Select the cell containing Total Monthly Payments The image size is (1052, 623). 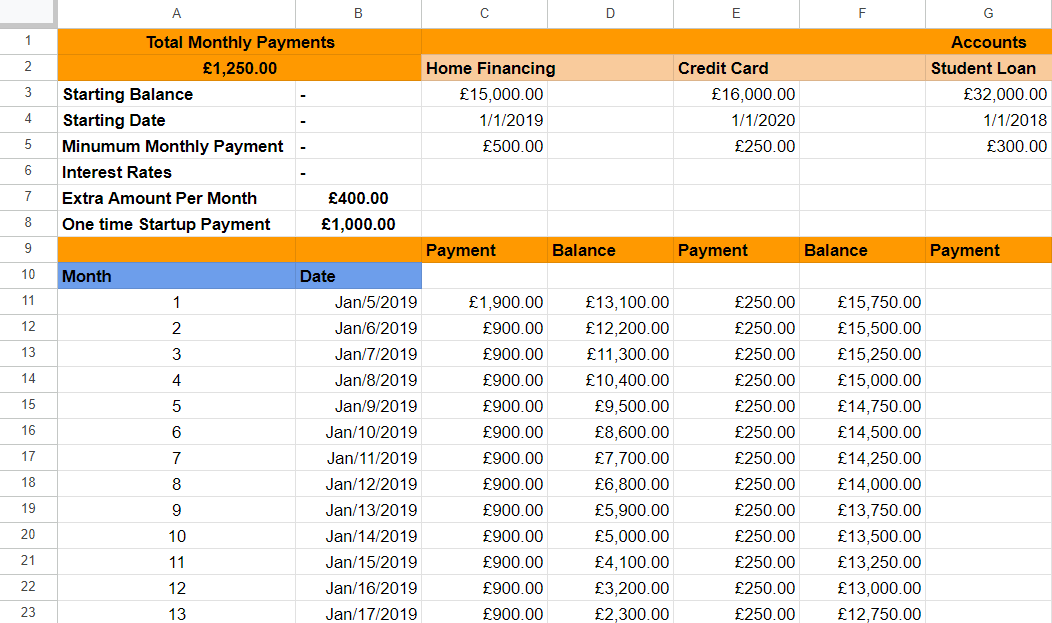click(x=239, y=42)
